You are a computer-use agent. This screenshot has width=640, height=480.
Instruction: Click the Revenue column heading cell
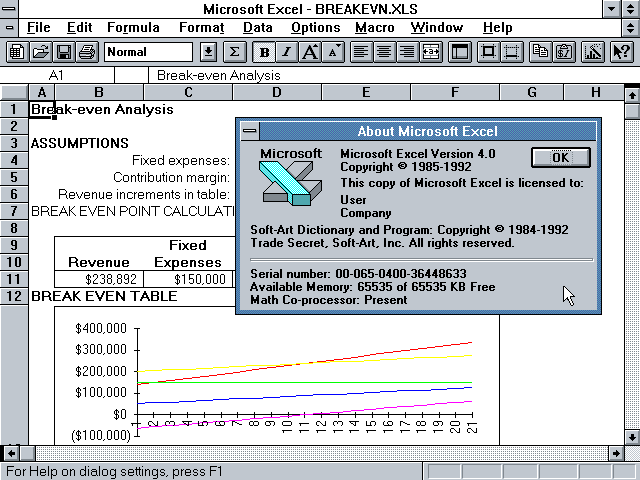point(99,262)
